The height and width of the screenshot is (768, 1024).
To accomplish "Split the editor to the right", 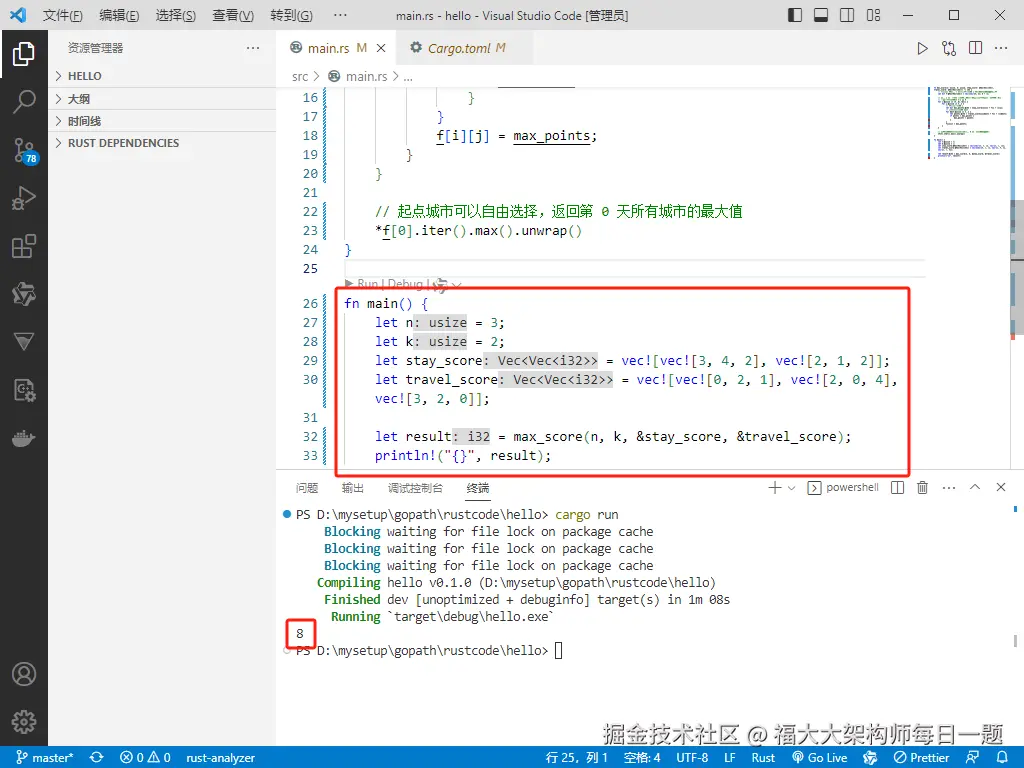I will [976, 48].
